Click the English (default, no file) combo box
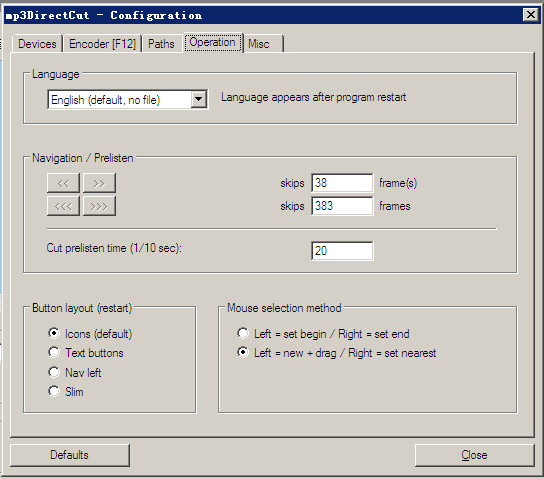544x479 pixels. (x=127, y=100)
